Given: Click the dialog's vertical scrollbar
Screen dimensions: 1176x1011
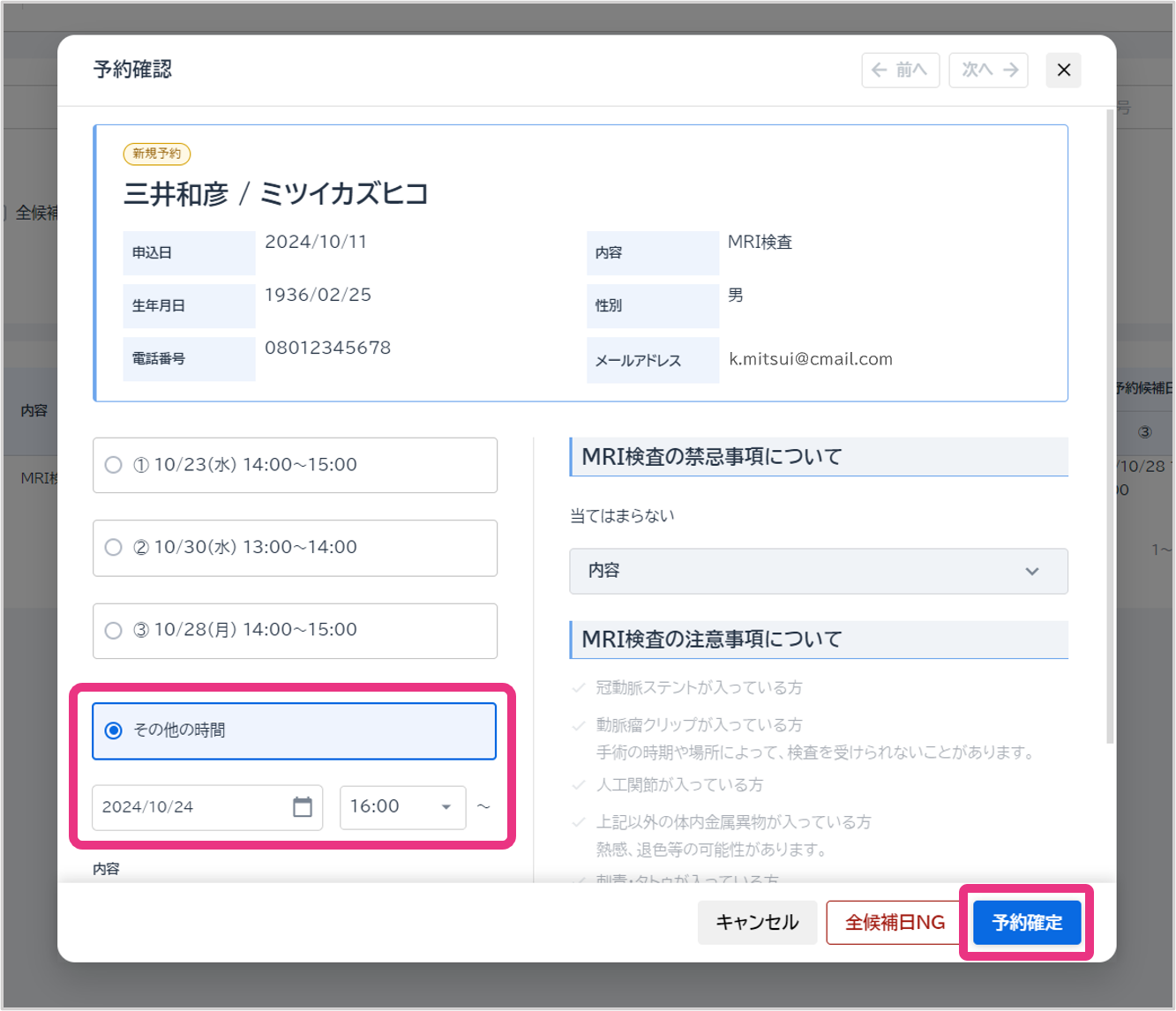Looking at the screenshot, I should pyautogui.click(x=1110, y=423).
